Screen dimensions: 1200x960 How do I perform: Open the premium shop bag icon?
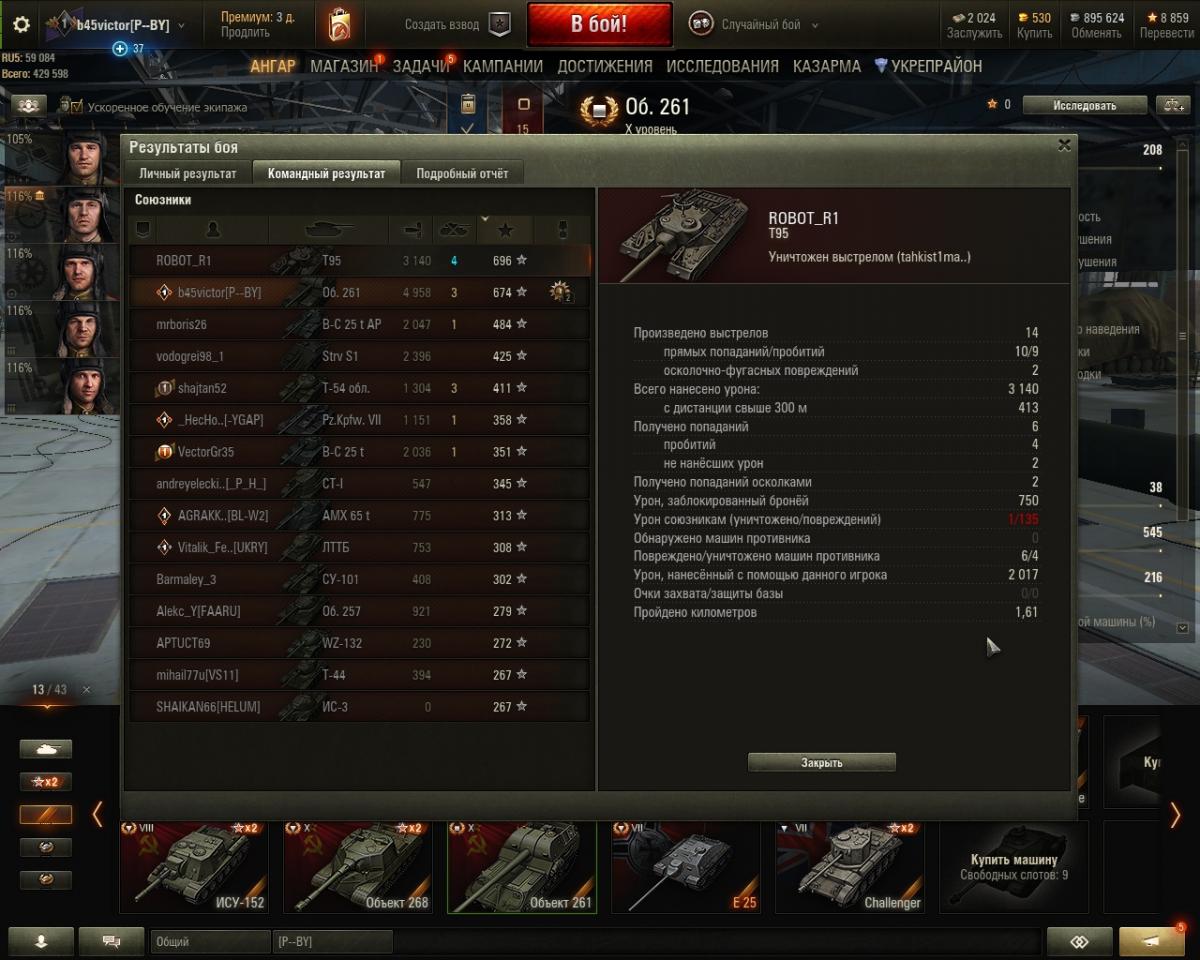339,24
